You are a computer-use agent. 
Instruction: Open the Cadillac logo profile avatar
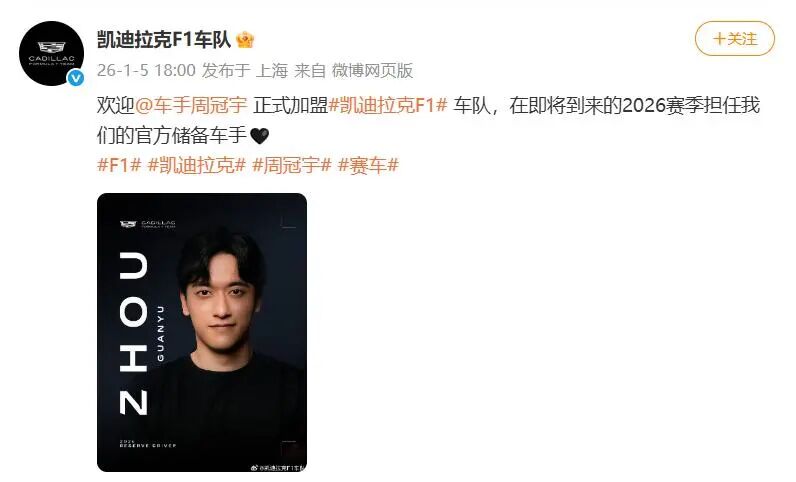click(x=51, y=53)
